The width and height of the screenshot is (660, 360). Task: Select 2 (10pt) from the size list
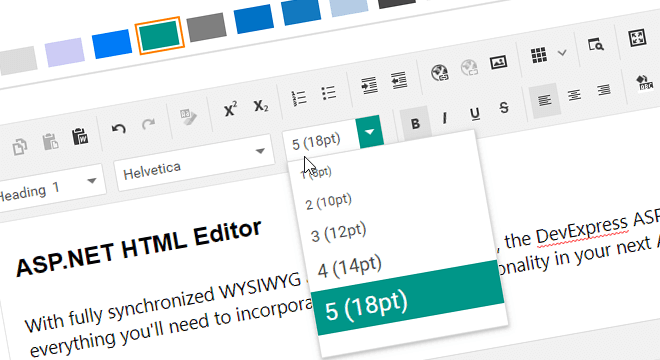(x=329, y=202)
